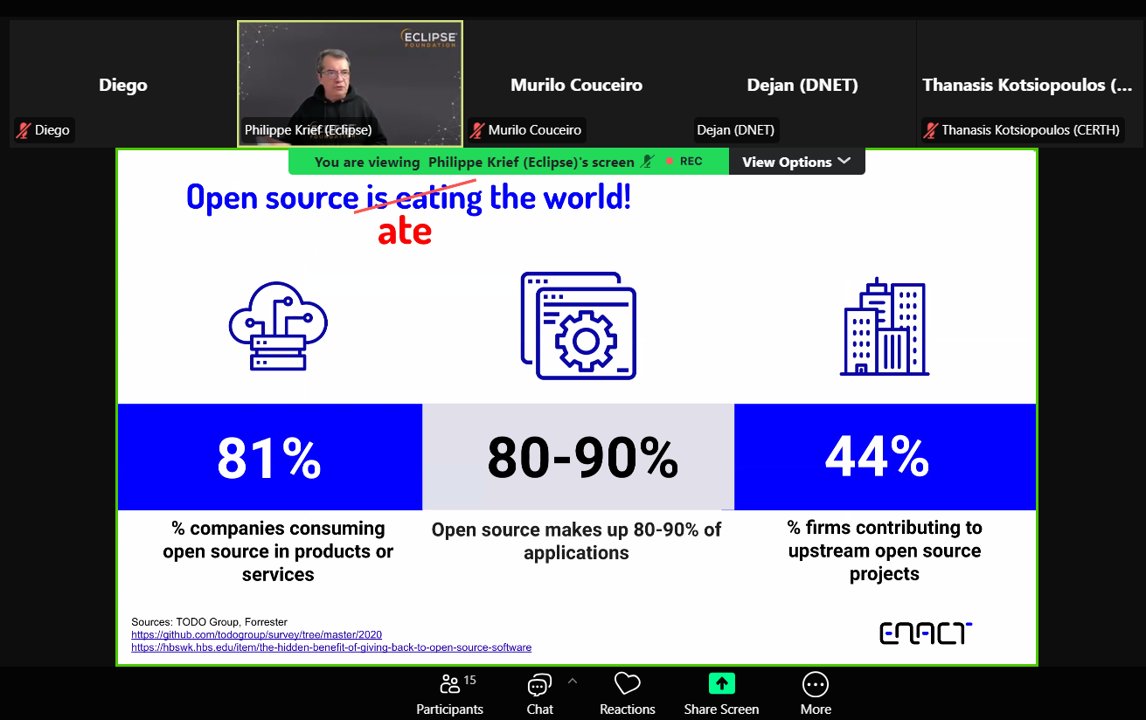Open the More menu
This screenshot has height=720, width=1146.
tap(815, 693)
